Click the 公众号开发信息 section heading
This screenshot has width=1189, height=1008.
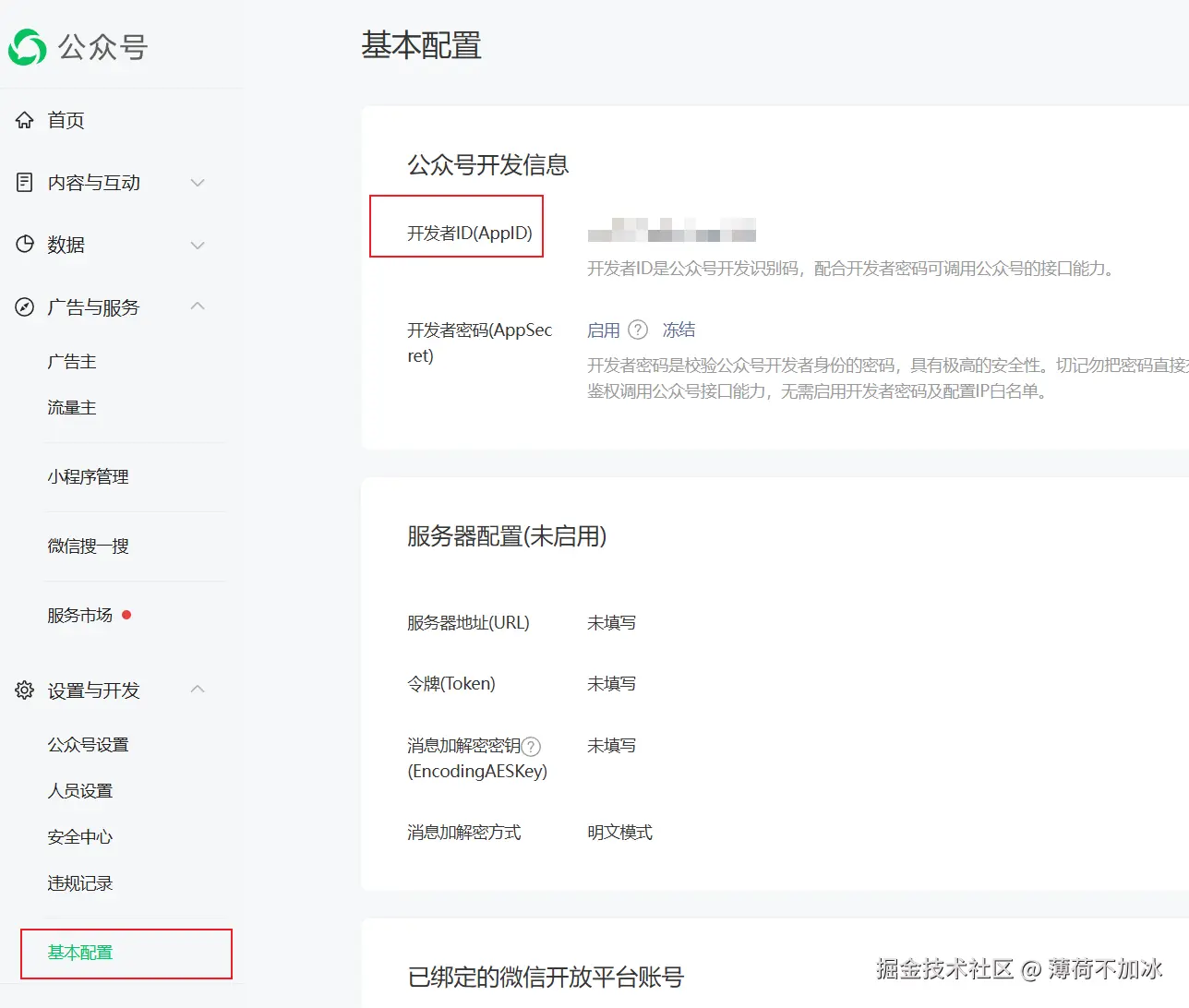pyautogui.click(x=488, y=165)
